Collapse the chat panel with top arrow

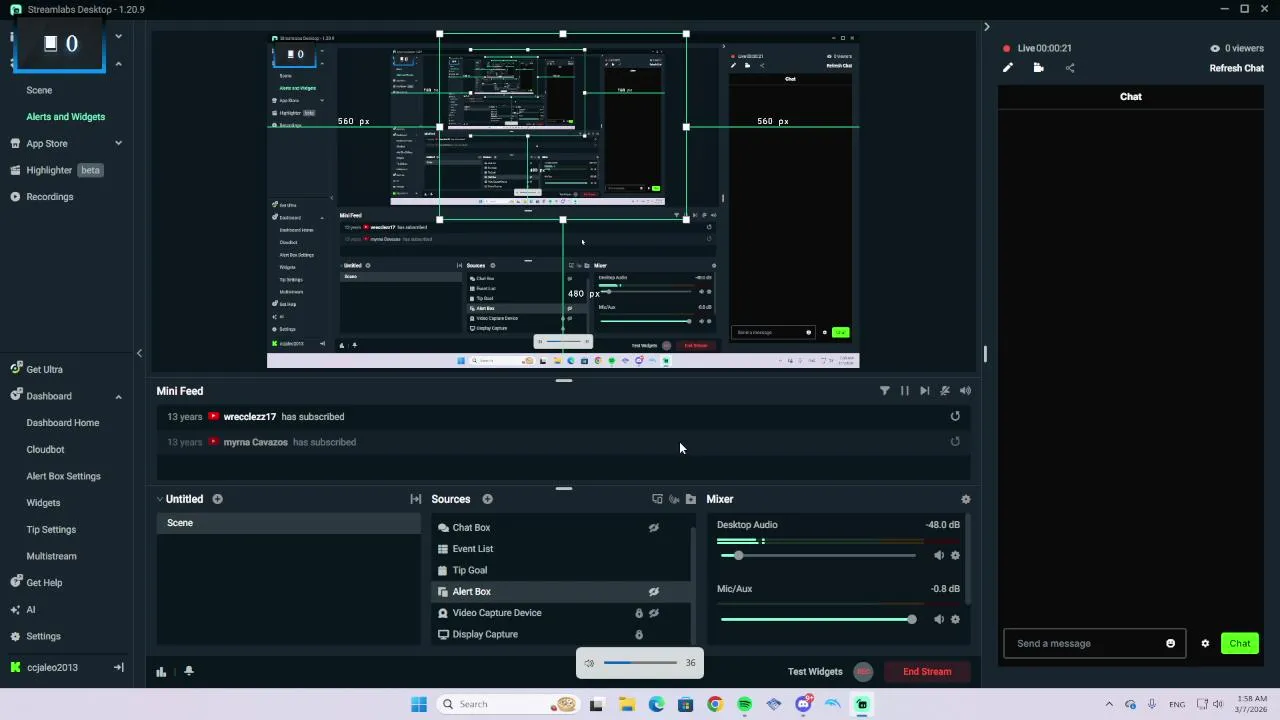986,27
